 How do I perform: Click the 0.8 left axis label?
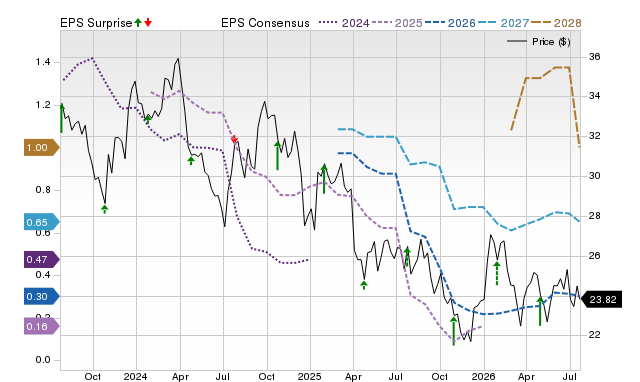tap(43, 190)
